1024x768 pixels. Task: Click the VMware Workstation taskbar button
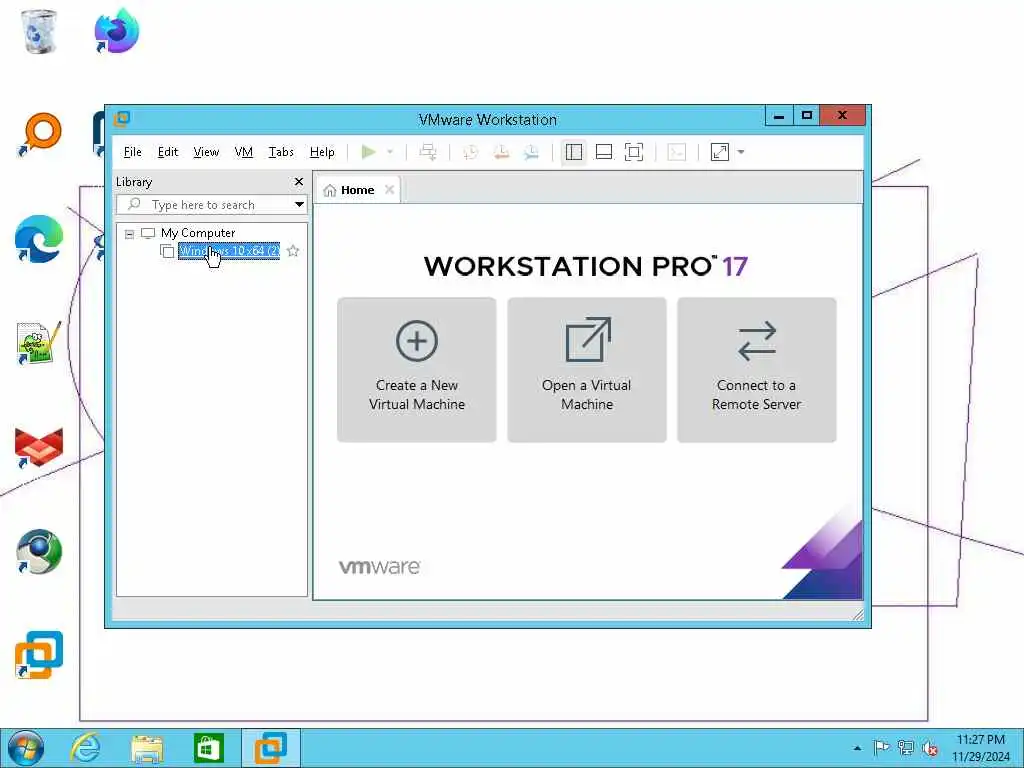pyautogui.click(x=270, y=748)
